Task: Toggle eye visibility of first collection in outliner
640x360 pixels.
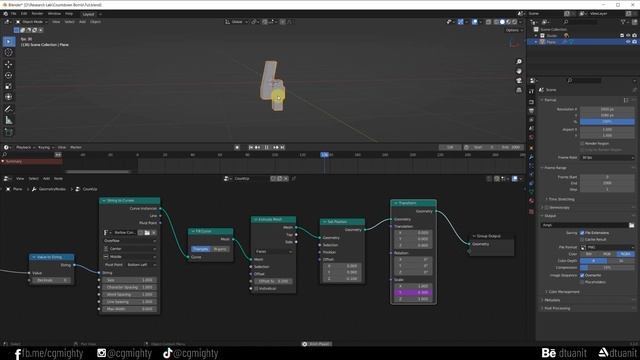Action: (x=628, y=36)
